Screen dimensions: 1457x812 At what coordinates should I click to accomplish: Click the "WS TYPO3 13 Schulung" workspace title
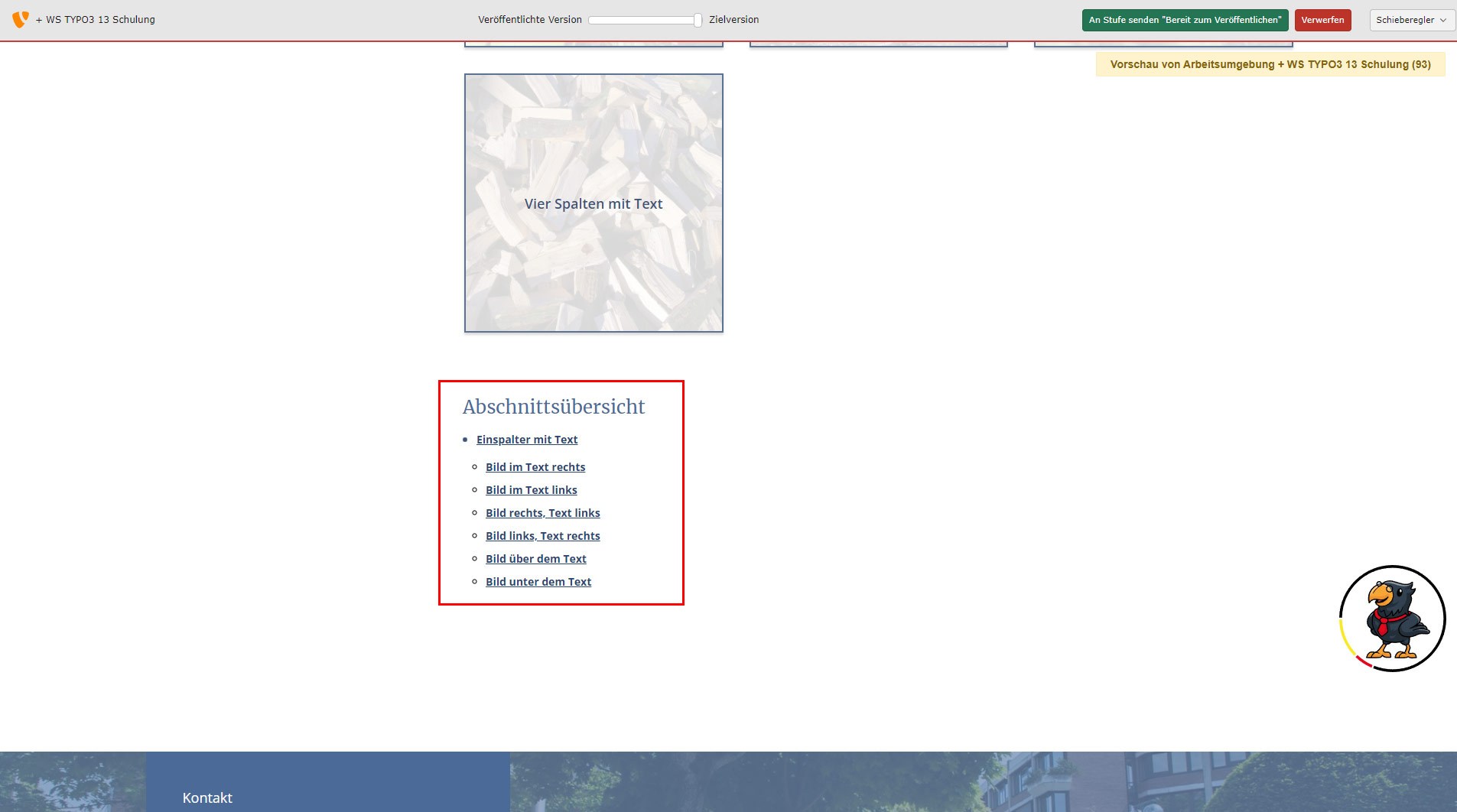click(x=100, y=20)
